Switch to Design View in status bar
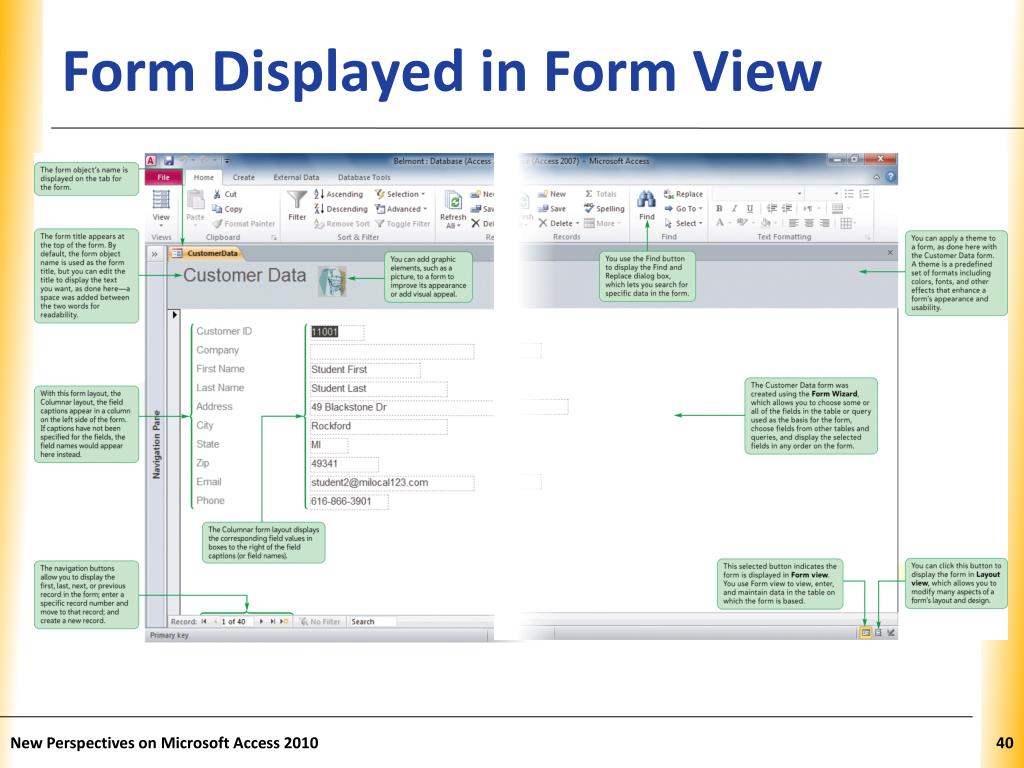Image resolution: width=1024 pixels, height=768 pixels. [x=891, y=632]
